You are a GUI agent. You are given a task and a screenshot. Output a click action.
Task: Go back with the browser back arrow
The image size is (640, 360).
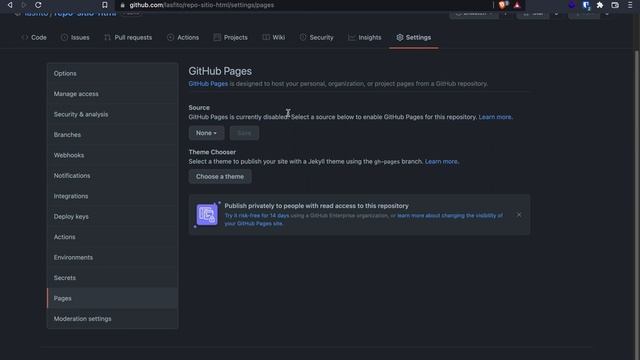(x=10, y=5)
